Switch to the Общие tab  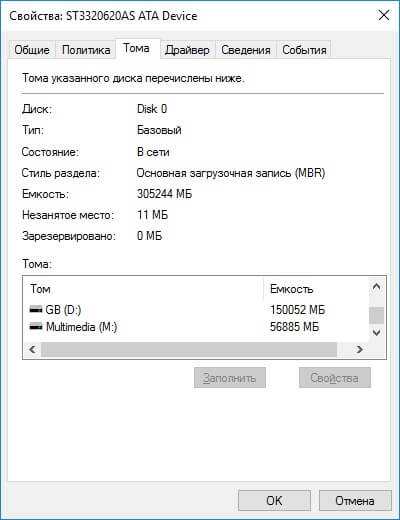click(32, 50)
